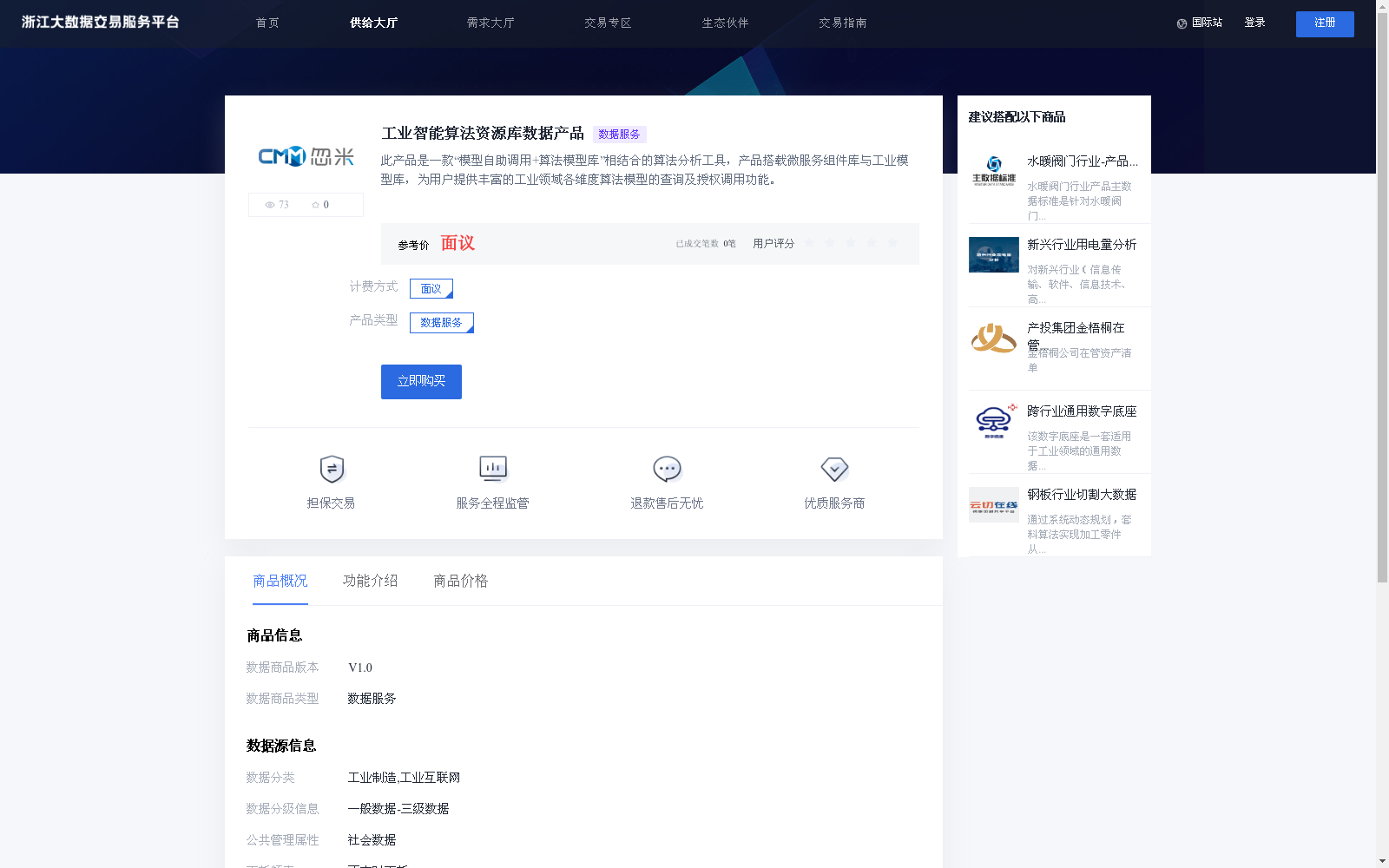Click the 建议搭配以下商品 heading
Viewport: 1389px width, 868px height.
(x=1017, y=117)
